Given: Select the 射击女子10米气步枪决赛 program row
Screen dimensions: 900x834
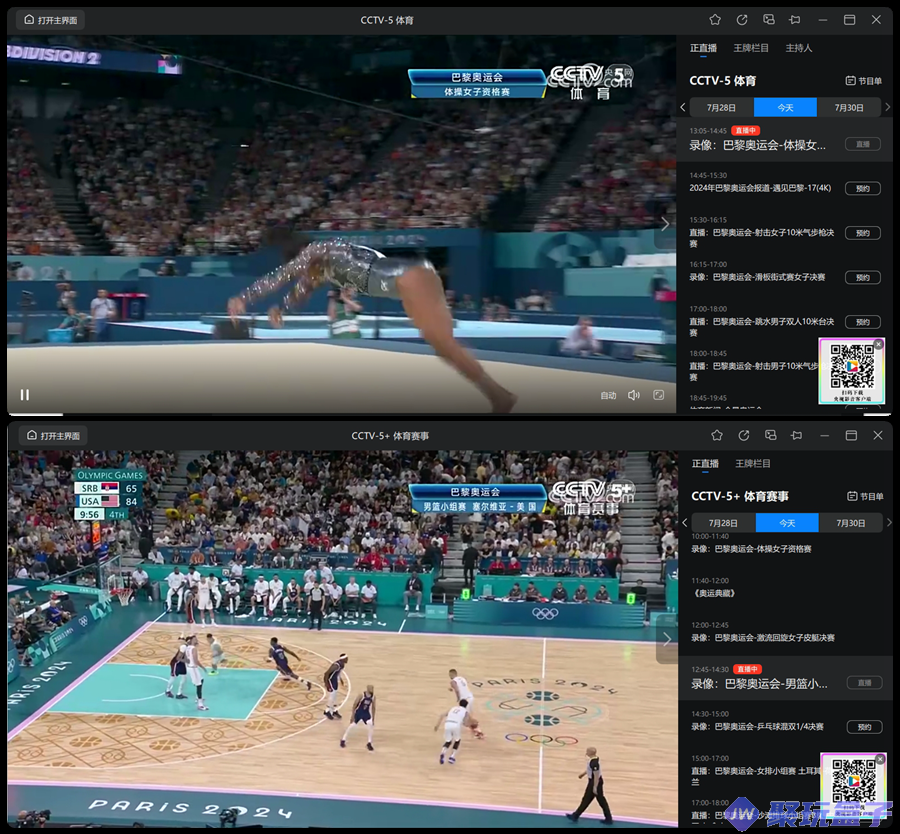Looking at the screenshot, I should pos(784,228).
